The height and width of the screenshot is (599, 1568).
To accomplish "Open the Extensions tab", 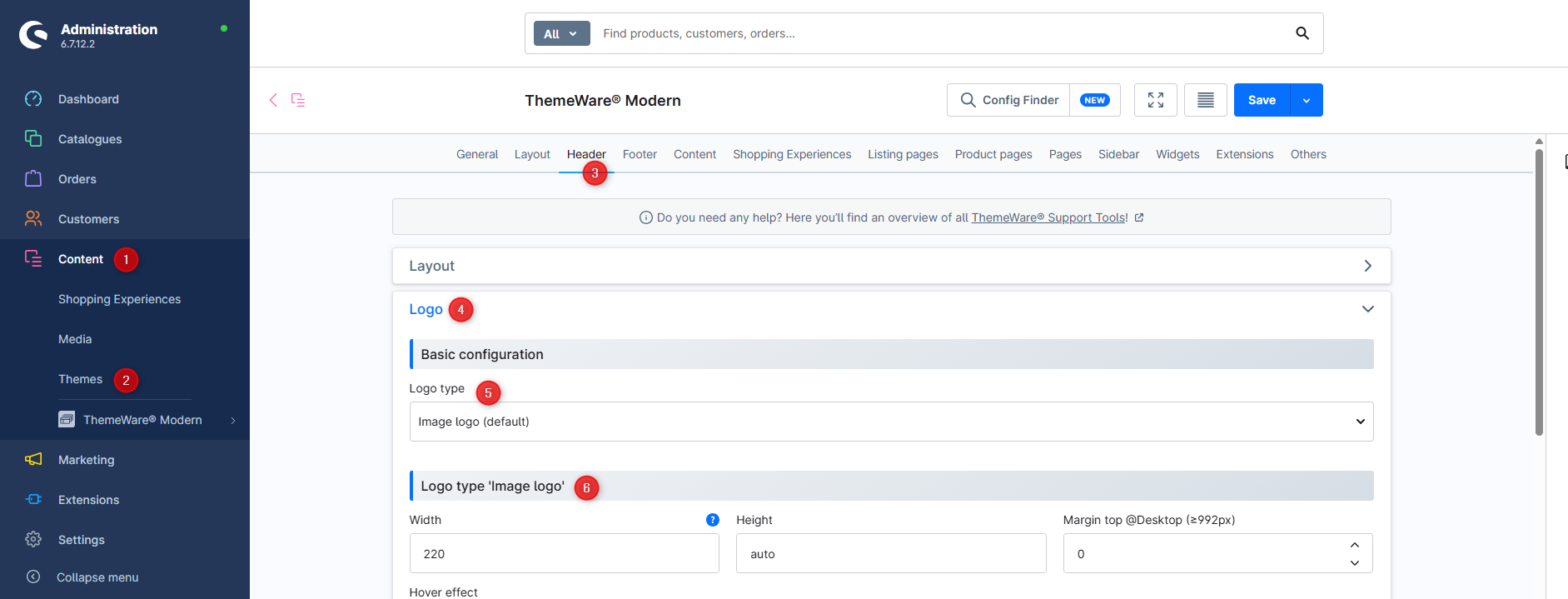I will pyautogui.click(x=1245, y=154).
